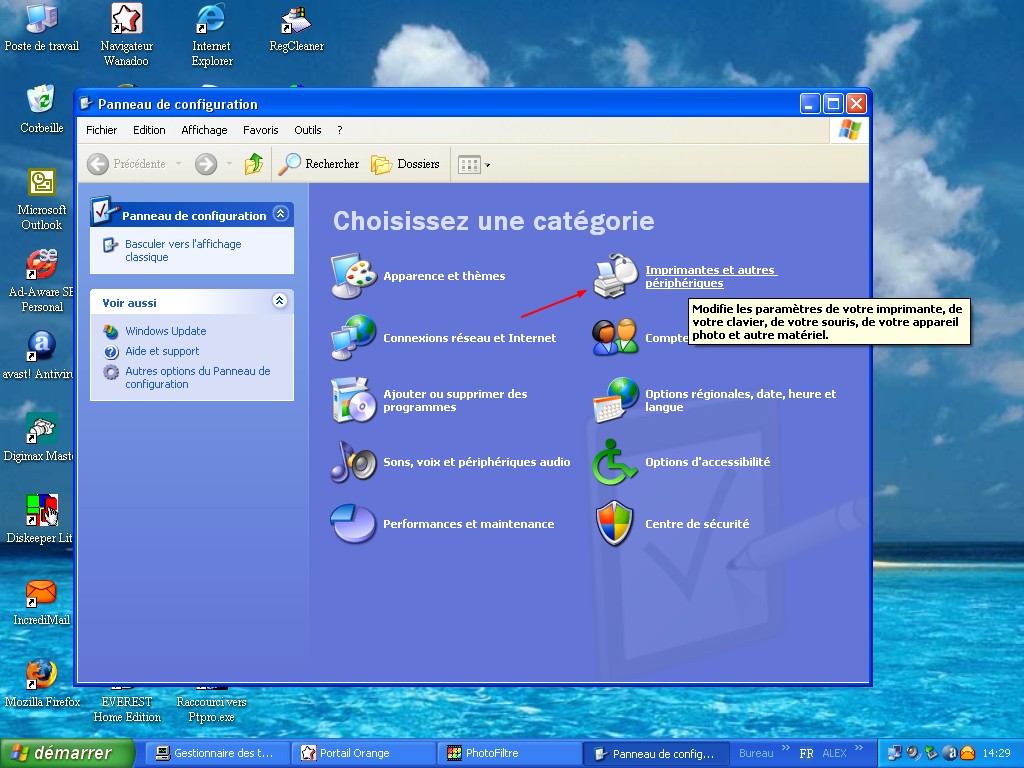The height and width of the screenshot is (768, 1024).
Task: Open the Imprimantes et autres périphériques icon
Action: click(616, 276)
